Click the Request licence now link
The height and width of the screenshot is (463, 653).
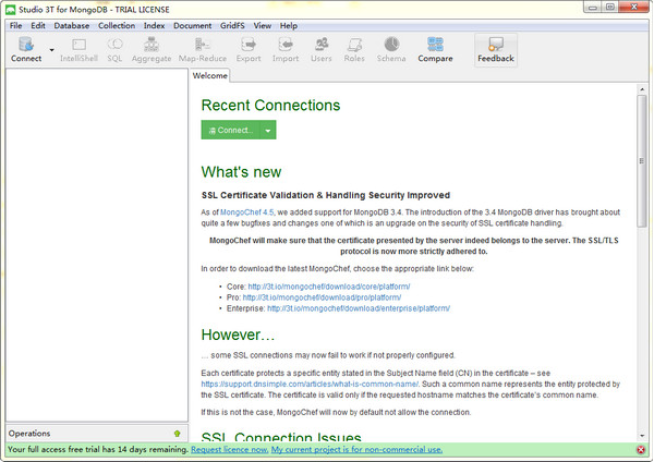[229, 450]
